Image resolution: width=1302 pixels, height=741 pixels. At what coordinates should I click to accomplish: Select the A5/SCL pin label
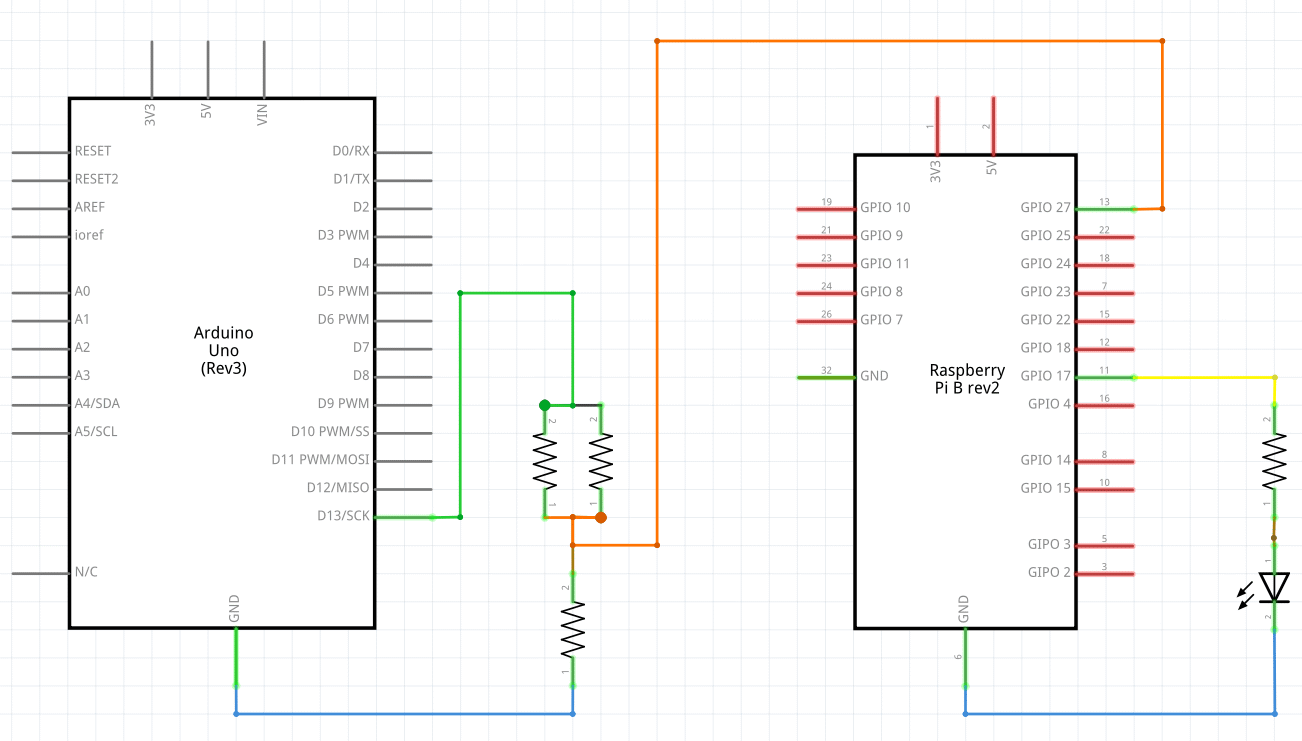coord(96,431)
